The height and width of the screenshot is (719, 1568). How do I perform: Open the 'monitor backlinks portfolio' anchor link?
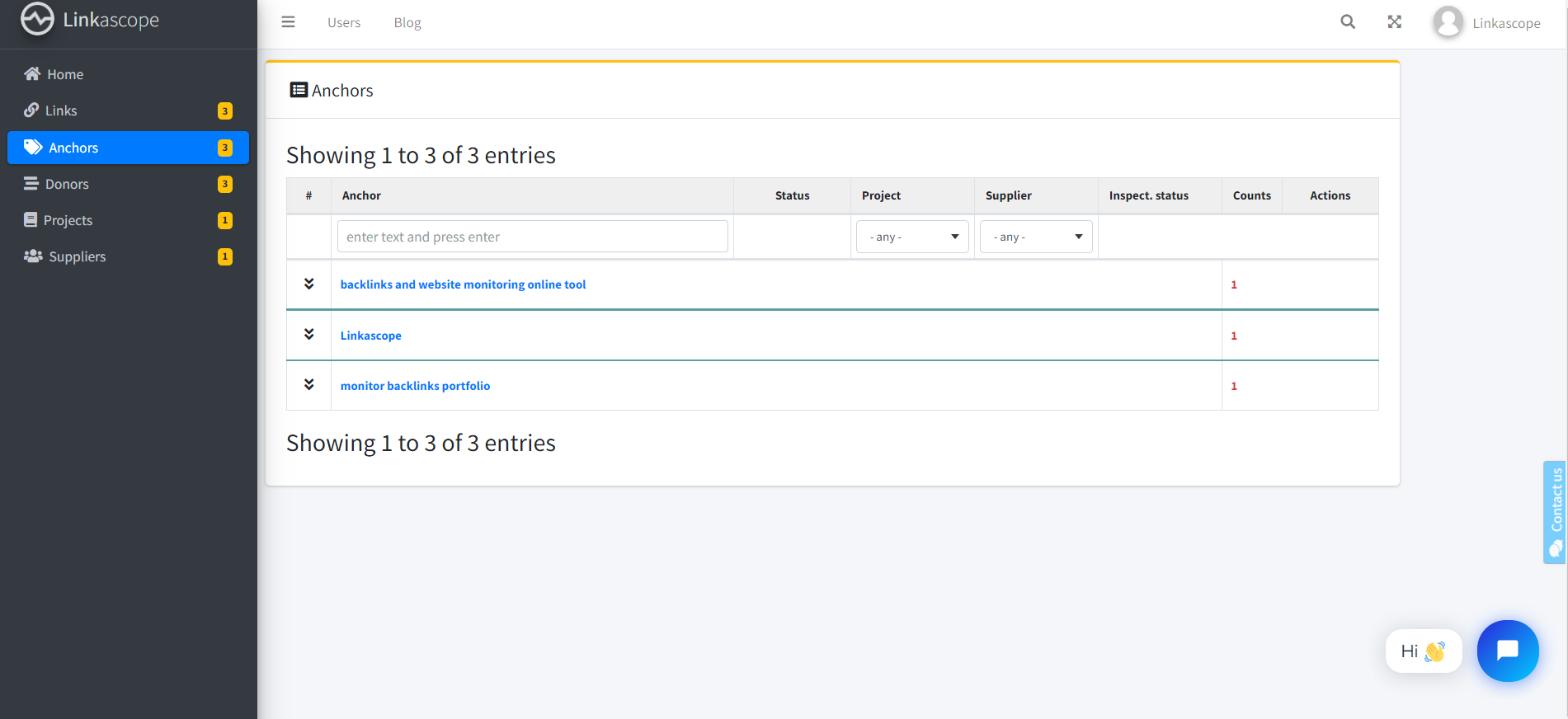415,386
